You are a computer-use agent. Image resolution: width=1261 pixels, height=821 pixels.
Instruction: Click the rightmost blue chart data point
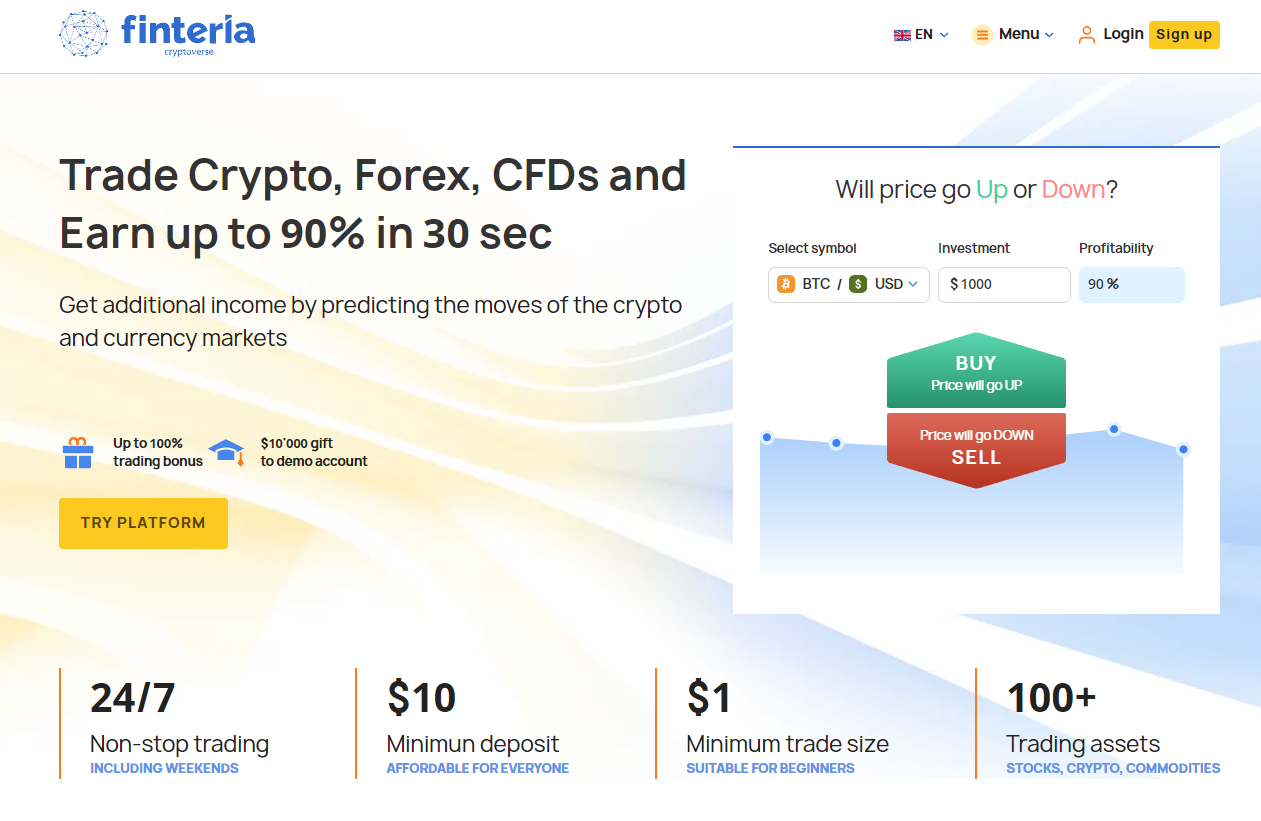pyautogui.click(x=1183, y=449)
